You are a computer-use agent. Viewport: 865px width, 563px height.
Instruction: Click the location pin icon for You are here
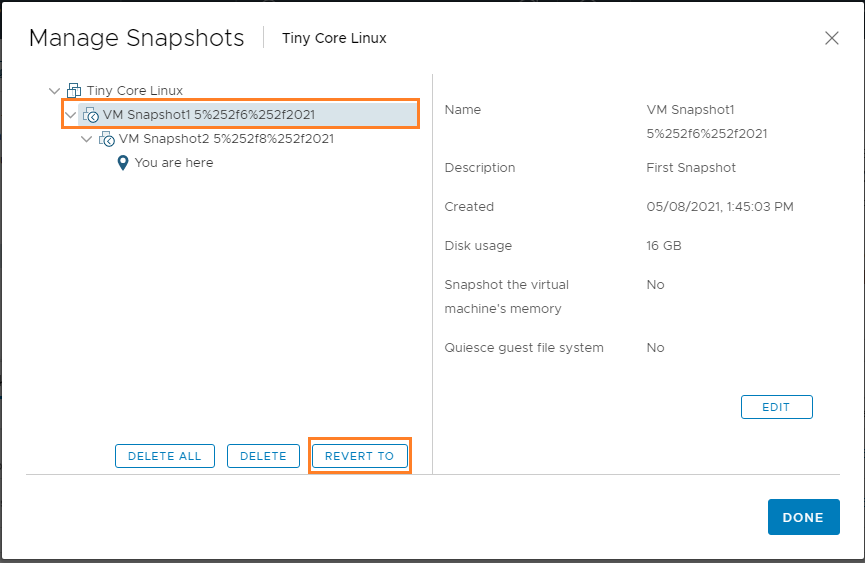pyautogui.click(x=123, y=163)
